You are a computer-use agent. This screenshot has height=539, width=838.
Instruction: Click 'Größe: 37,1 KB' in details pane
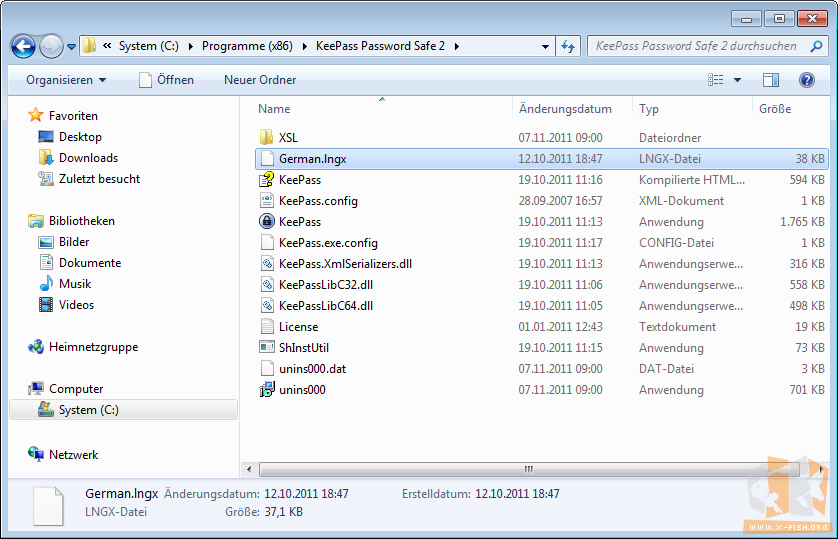click(264, 512)
